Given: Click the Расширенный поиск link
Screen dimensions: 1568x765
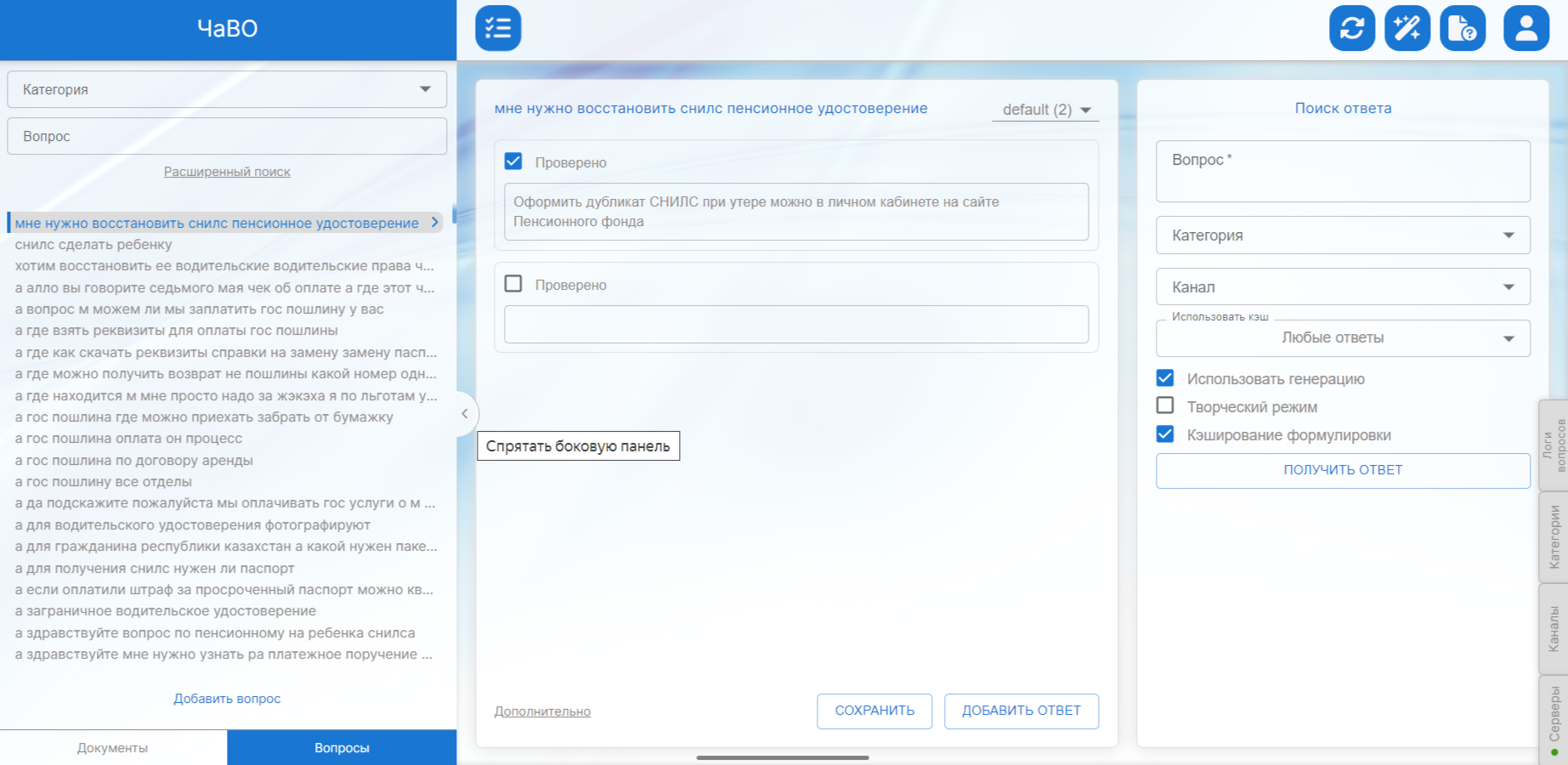Looking at the screenshot, I should pyautogui.click(x=227, y=172).
